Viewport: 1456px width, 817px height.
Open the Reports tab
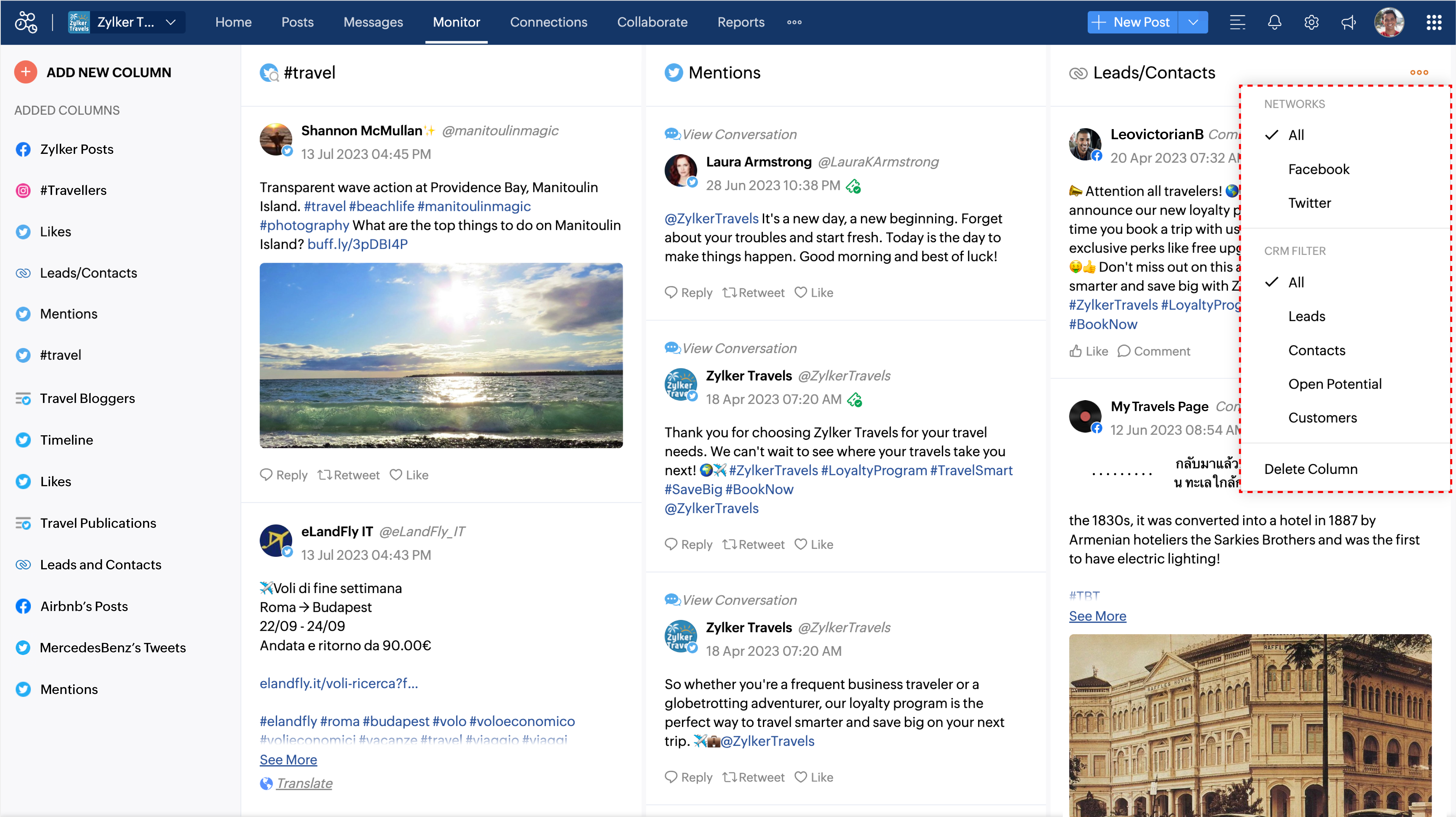tap(740, 22)
